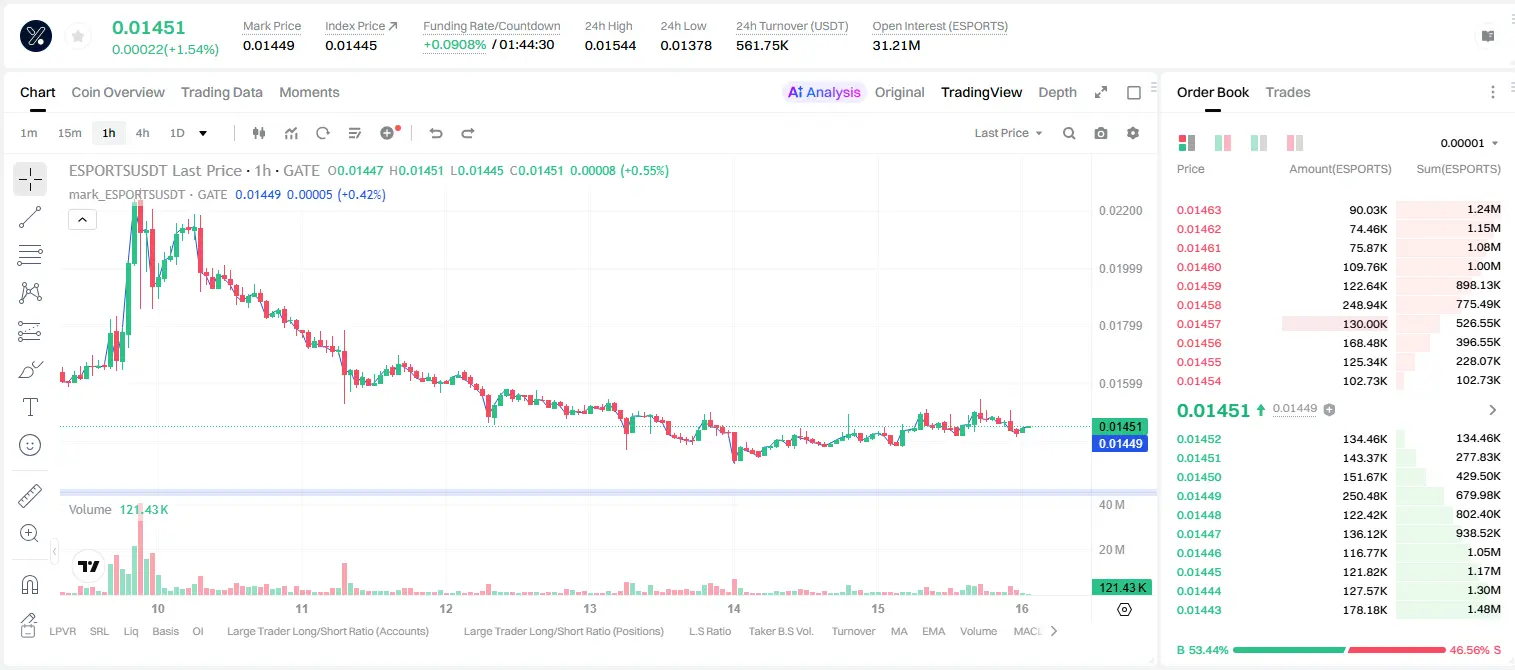
Task: Enable the LPVR indicator
Action: click(63, 631)
